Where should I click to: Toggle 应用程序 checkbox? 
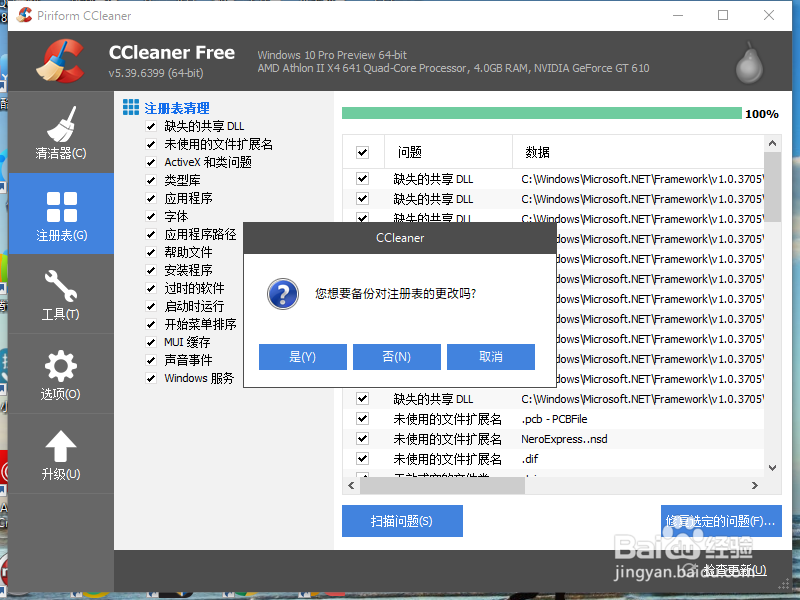pos(151,198)
